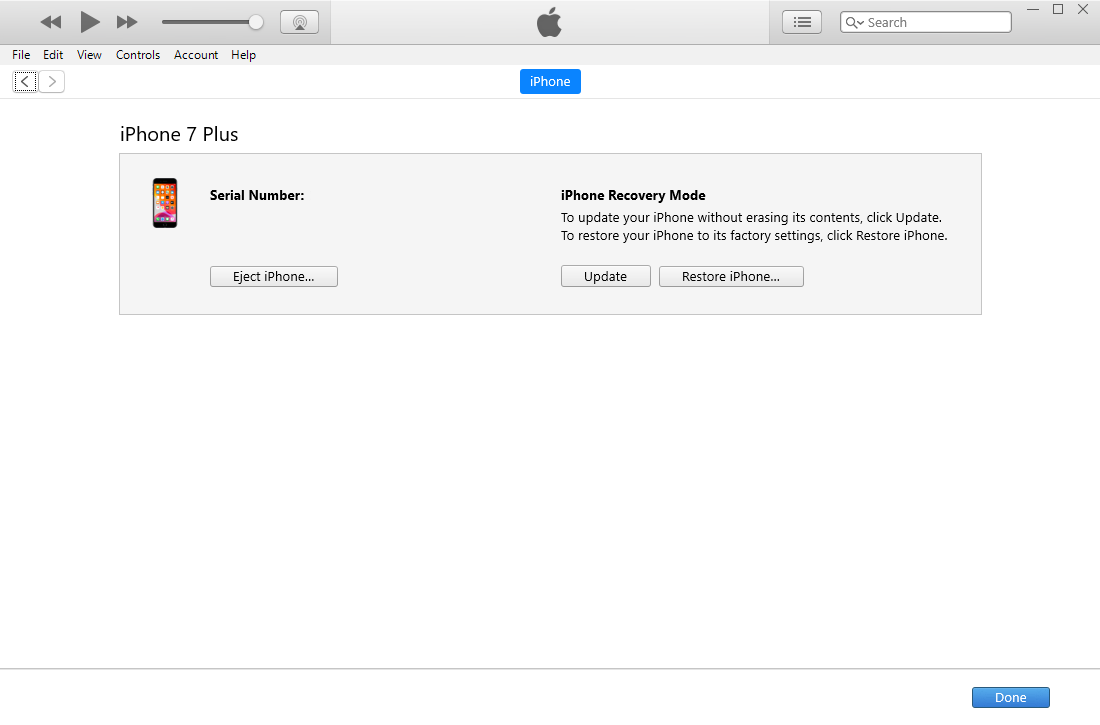
Task: Open the Account menu
Action: 196,55
